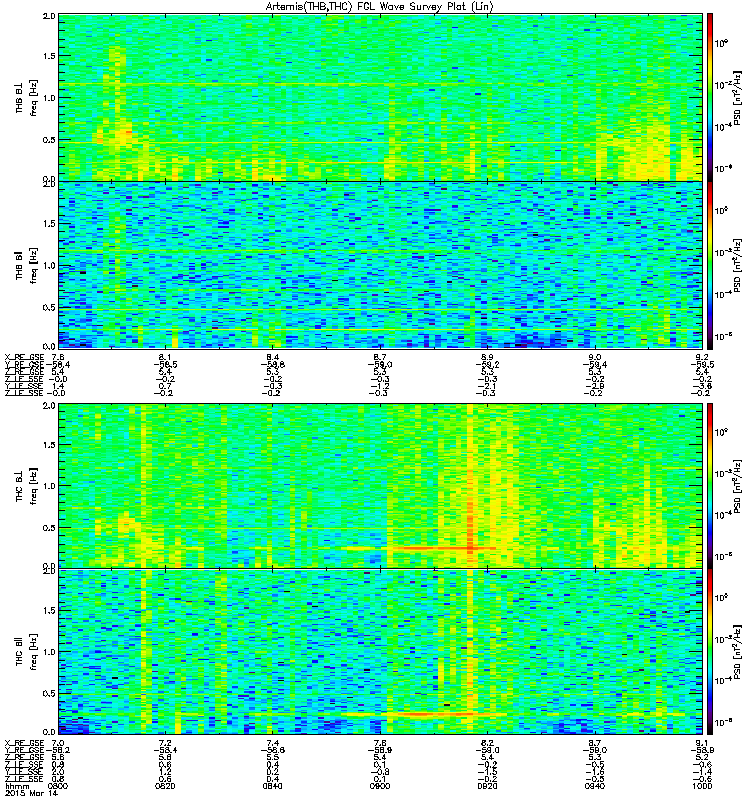Click the 'X_RE_GSE' label under the THC panels

[24, 743]
